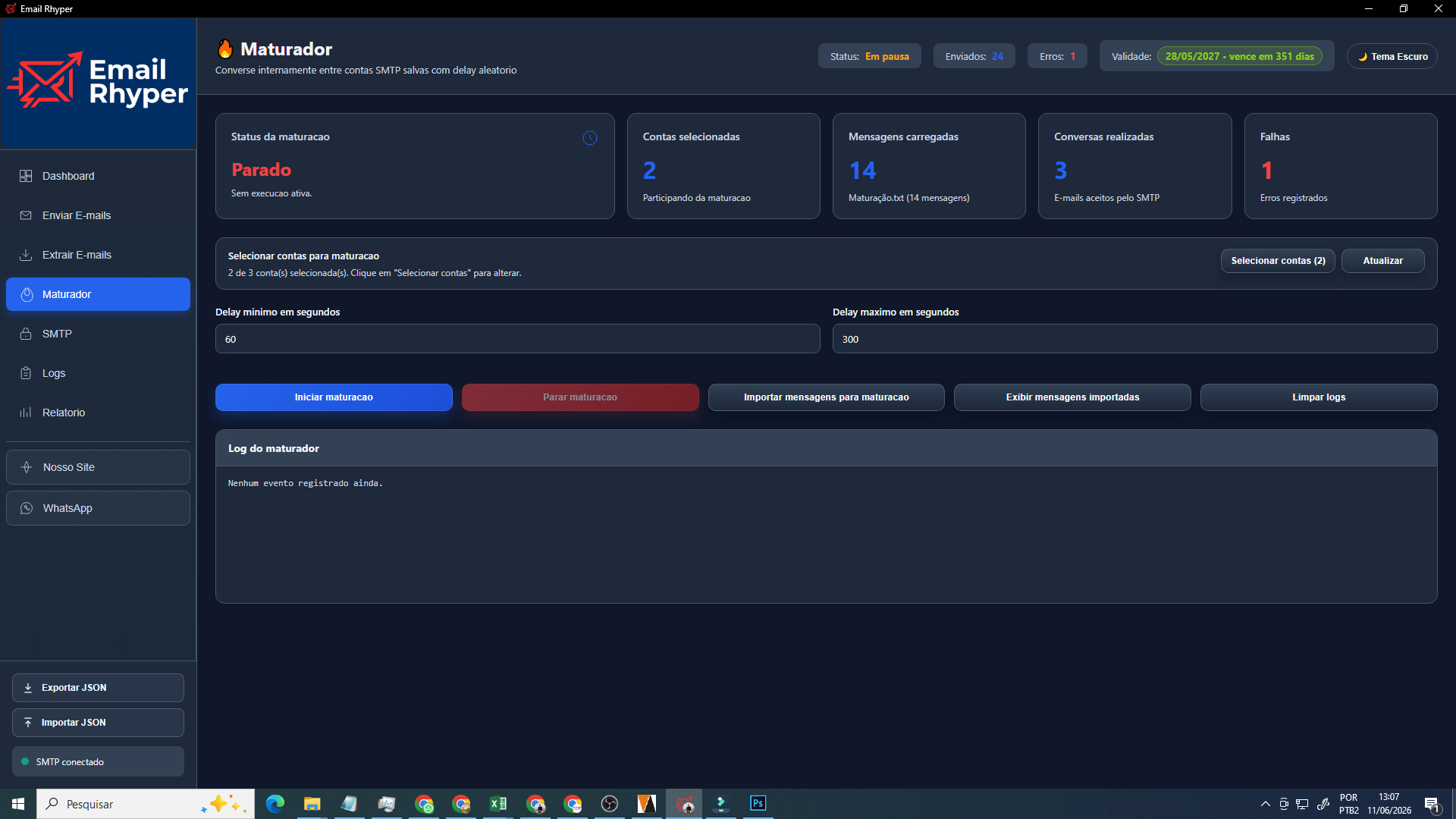1456x819 pixels.
Task: Open Excel from the Windows taskbar
Action: (498, 804)
